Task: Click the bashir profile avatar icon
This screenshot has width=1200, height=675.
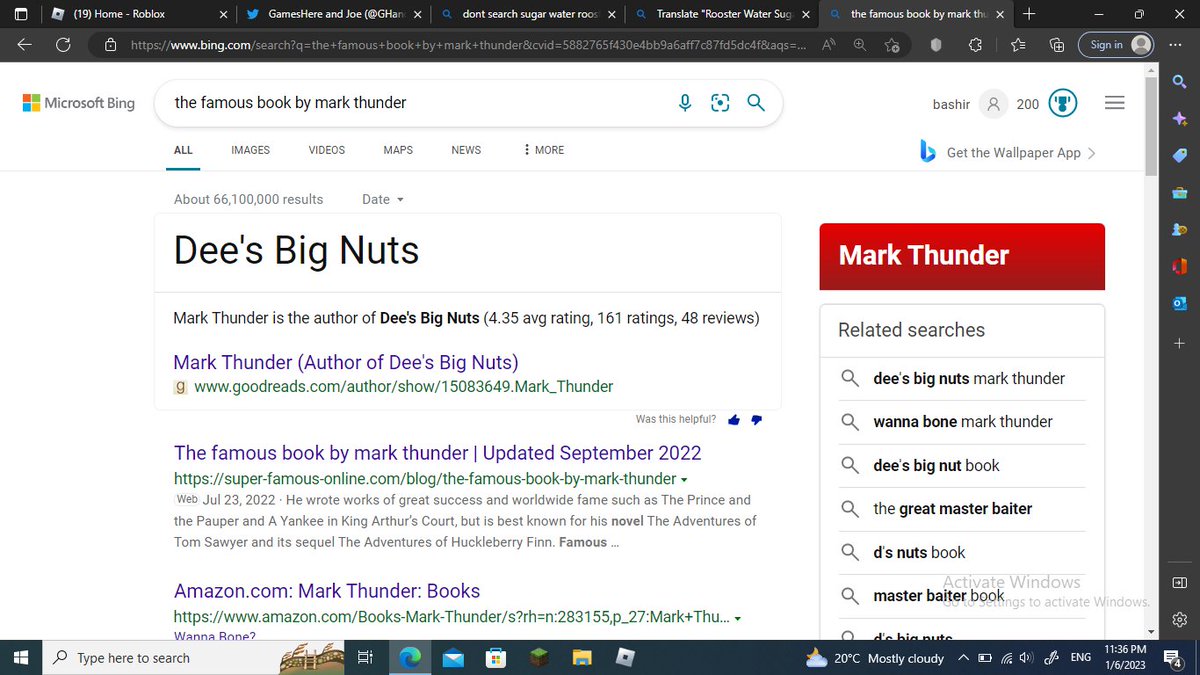Action: point(993,103)
